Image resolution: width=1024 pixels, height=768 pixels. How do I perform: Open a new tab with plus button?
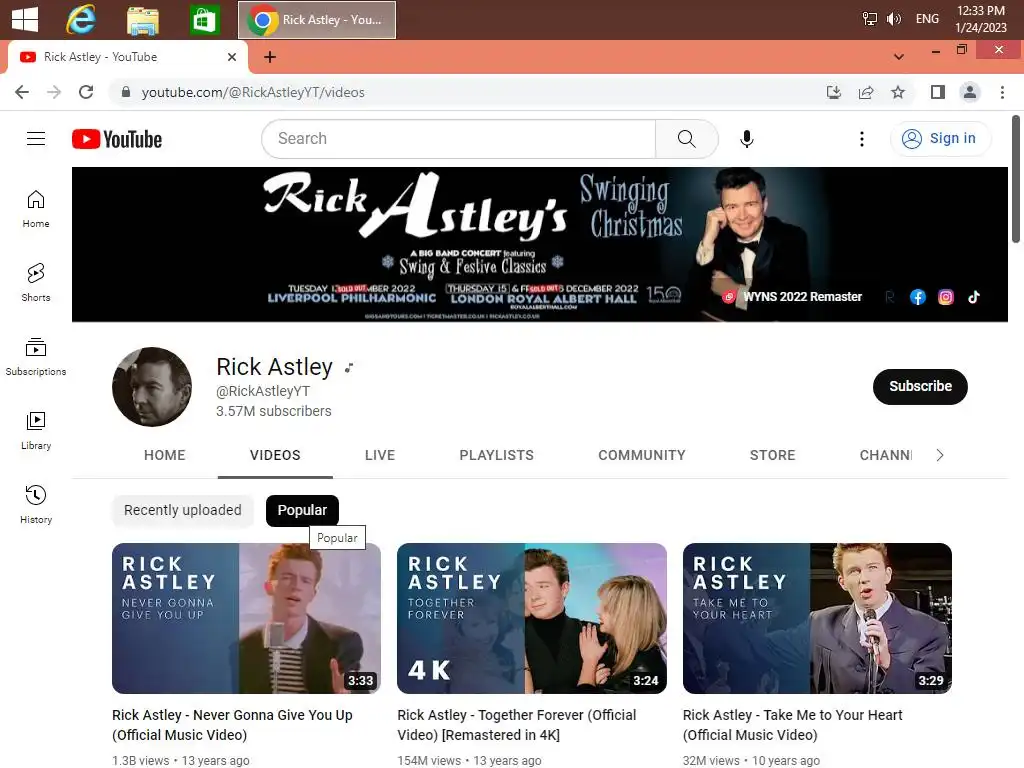point(270,57)
